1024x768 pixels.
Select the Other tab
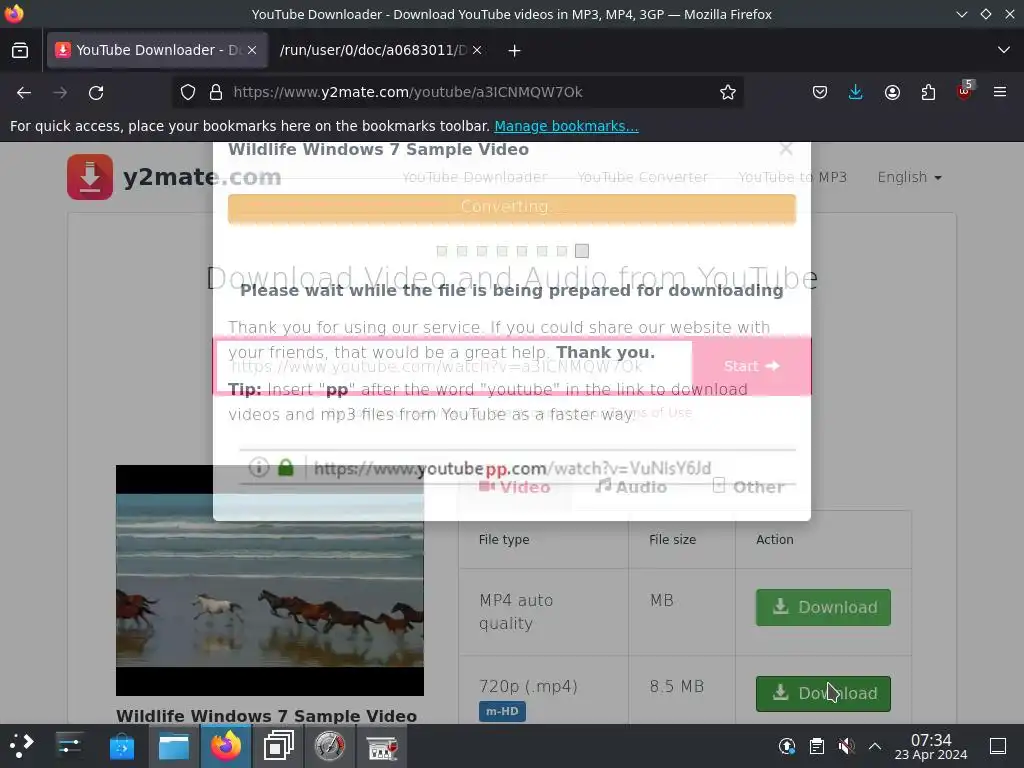coord(748,487)
